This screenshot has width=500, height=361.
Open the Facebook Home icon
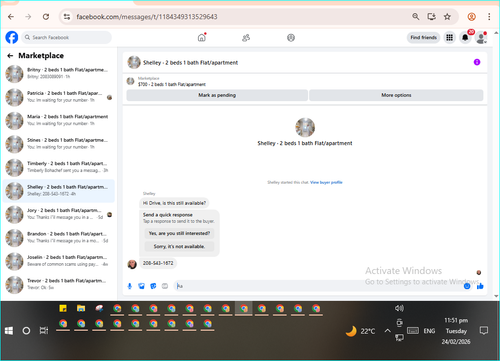tap(202, 38)
